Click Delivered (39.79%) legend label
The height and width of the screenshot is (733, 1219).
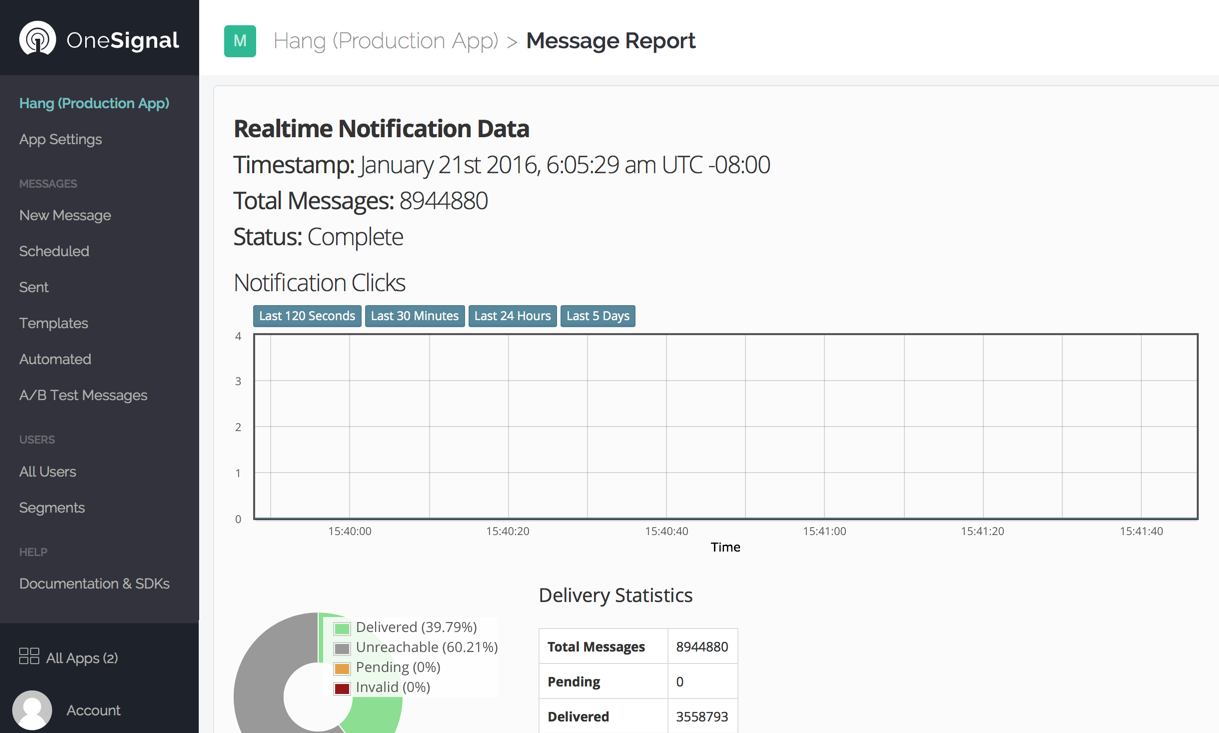pos(416,627)
